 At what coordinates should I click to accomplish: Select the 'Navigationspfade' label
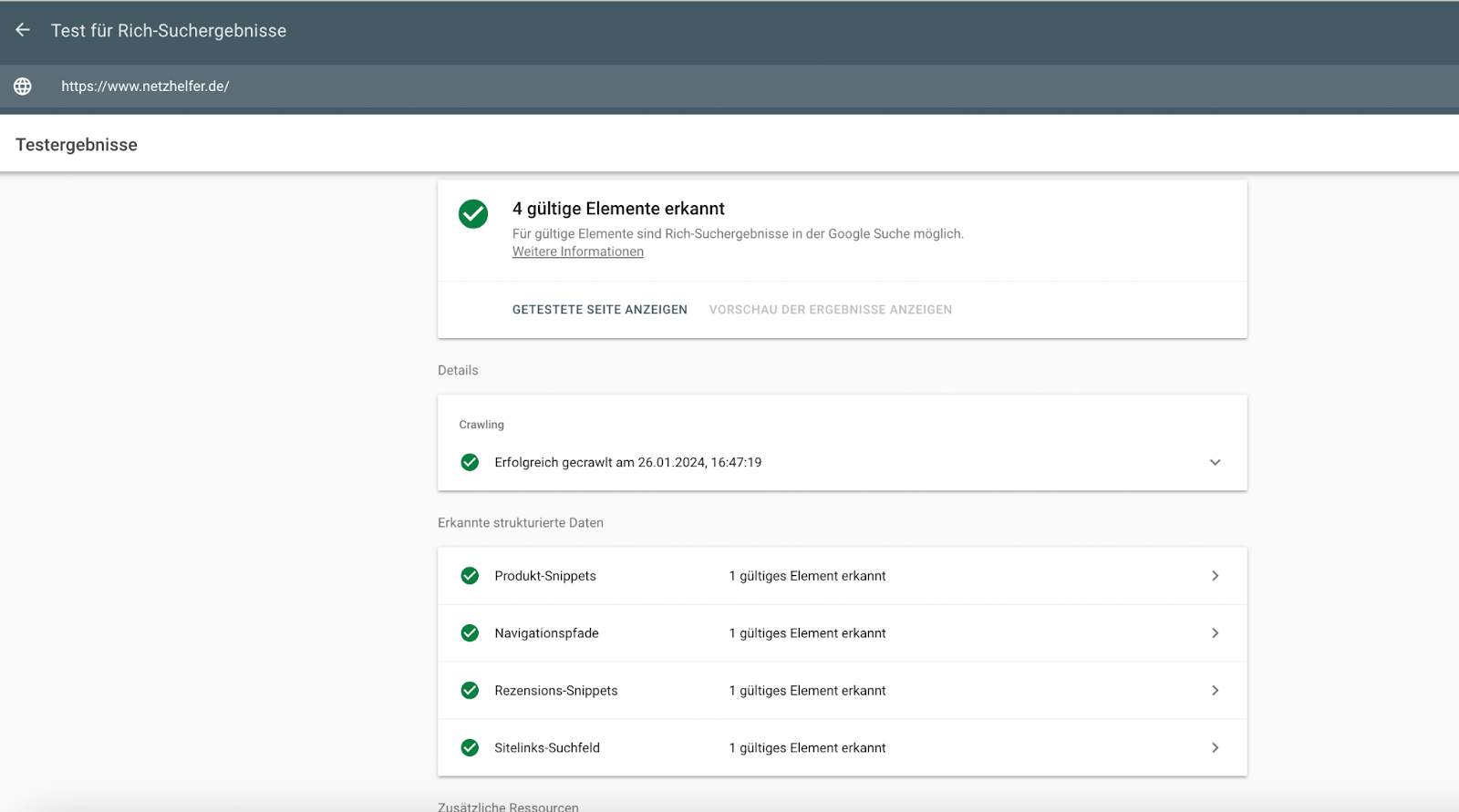coord(547,633)
